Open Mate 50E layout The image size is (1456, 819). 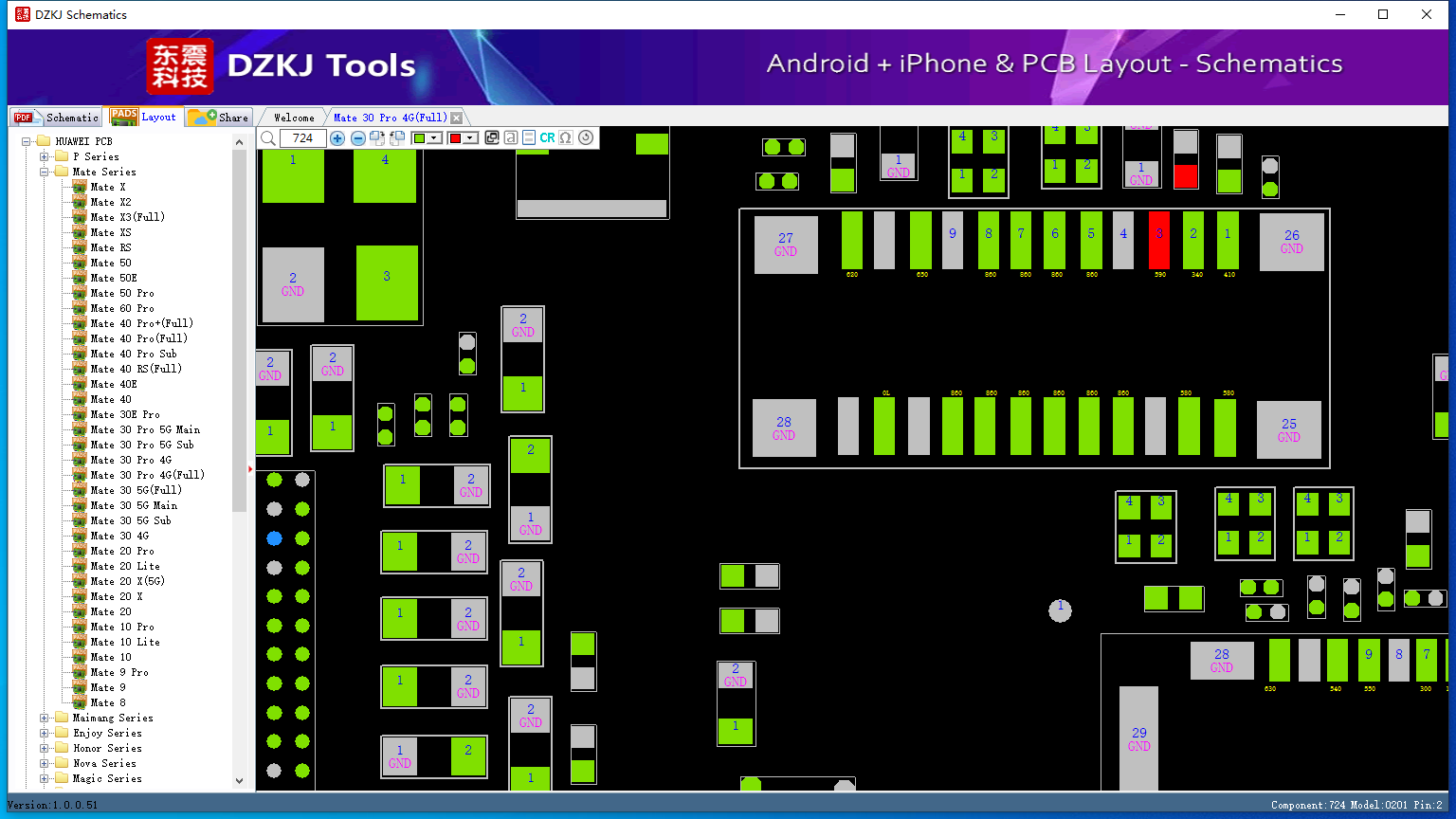(x=114, y=278)
